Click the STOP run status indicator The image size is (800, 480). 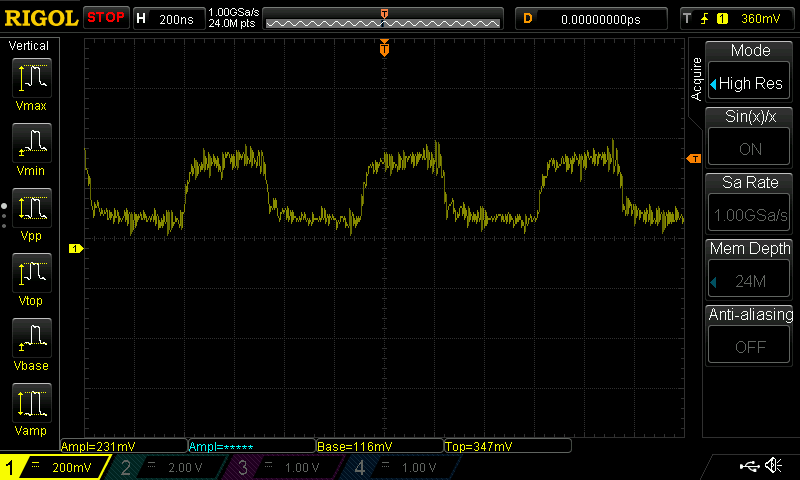[106, 18]
